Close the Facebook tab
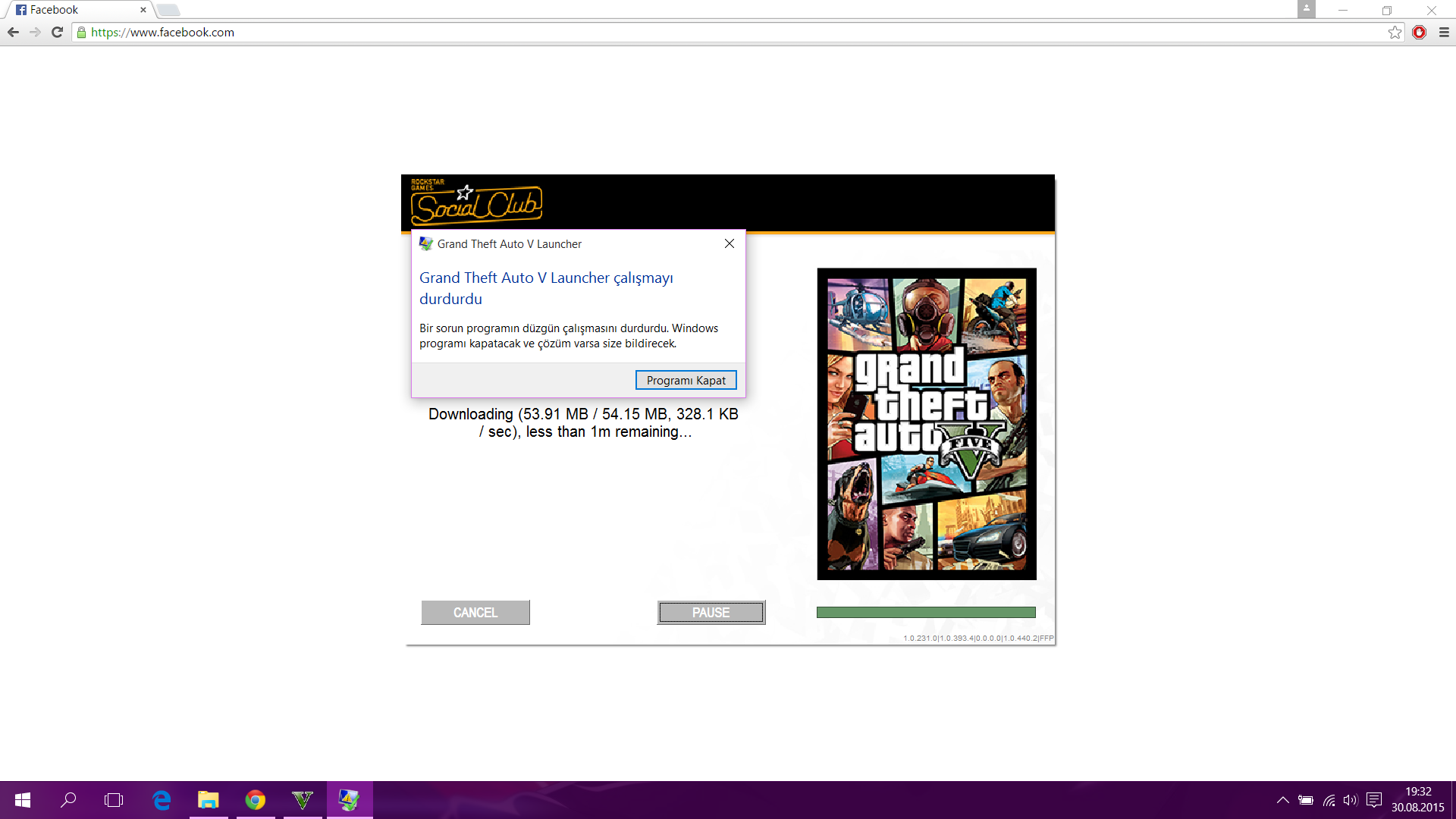Viewport: 1456px width, 819px height. 143,10
